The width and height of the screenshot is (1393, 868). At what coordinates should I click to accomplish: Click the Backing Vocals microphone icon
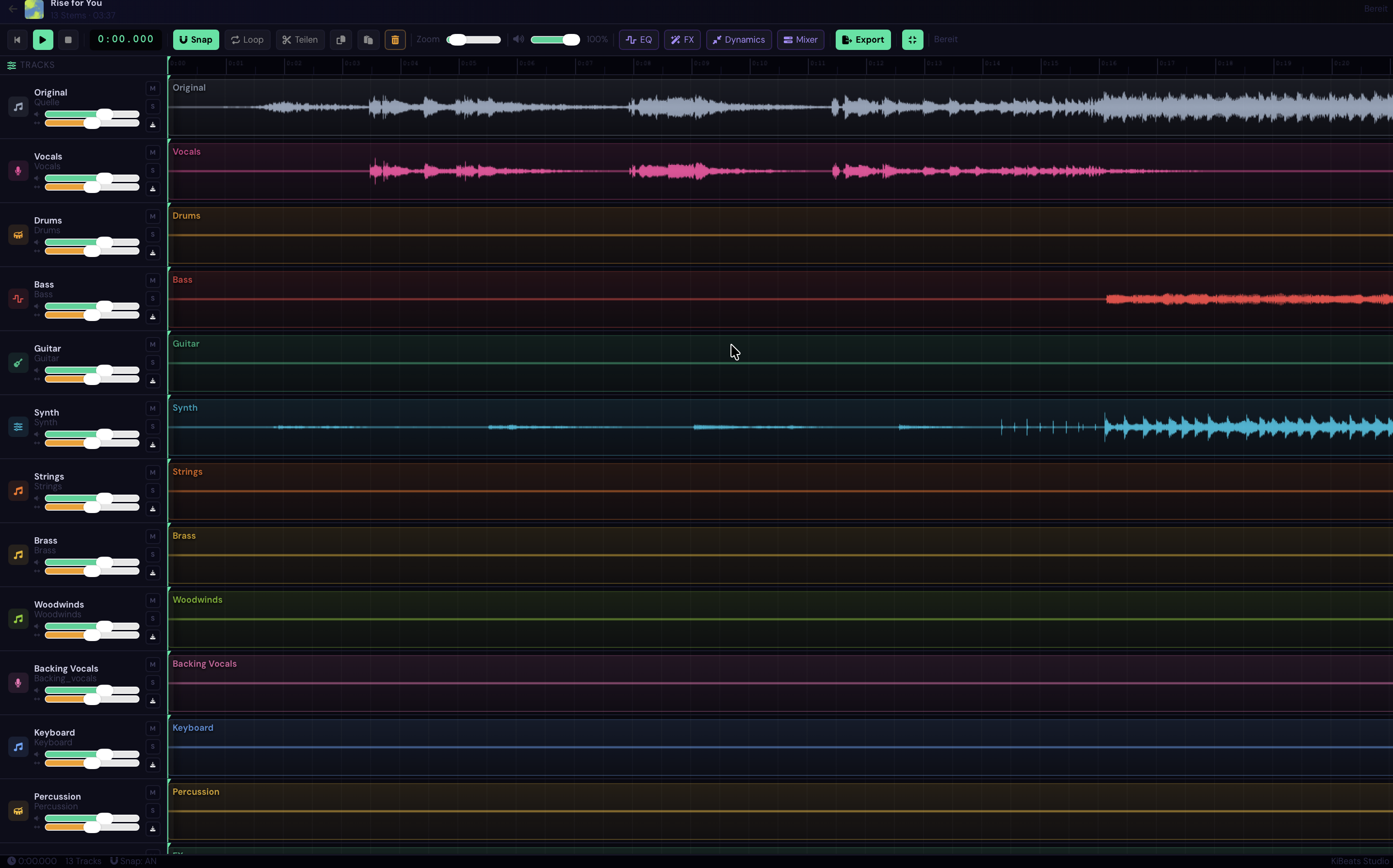pyautogui.click(x=18, y=683)
